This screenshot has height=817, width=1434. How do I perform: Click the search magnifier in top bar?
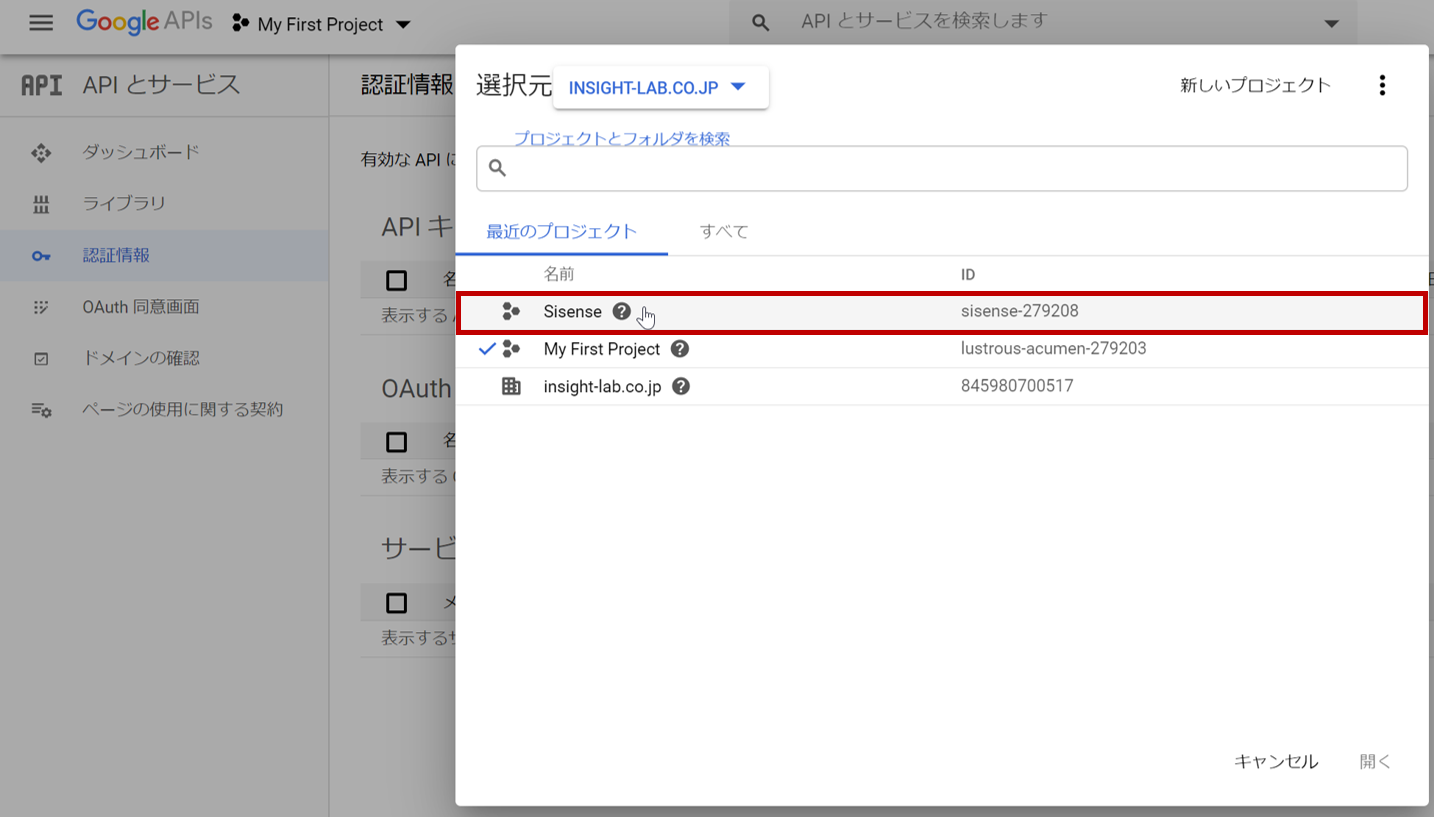760,22
